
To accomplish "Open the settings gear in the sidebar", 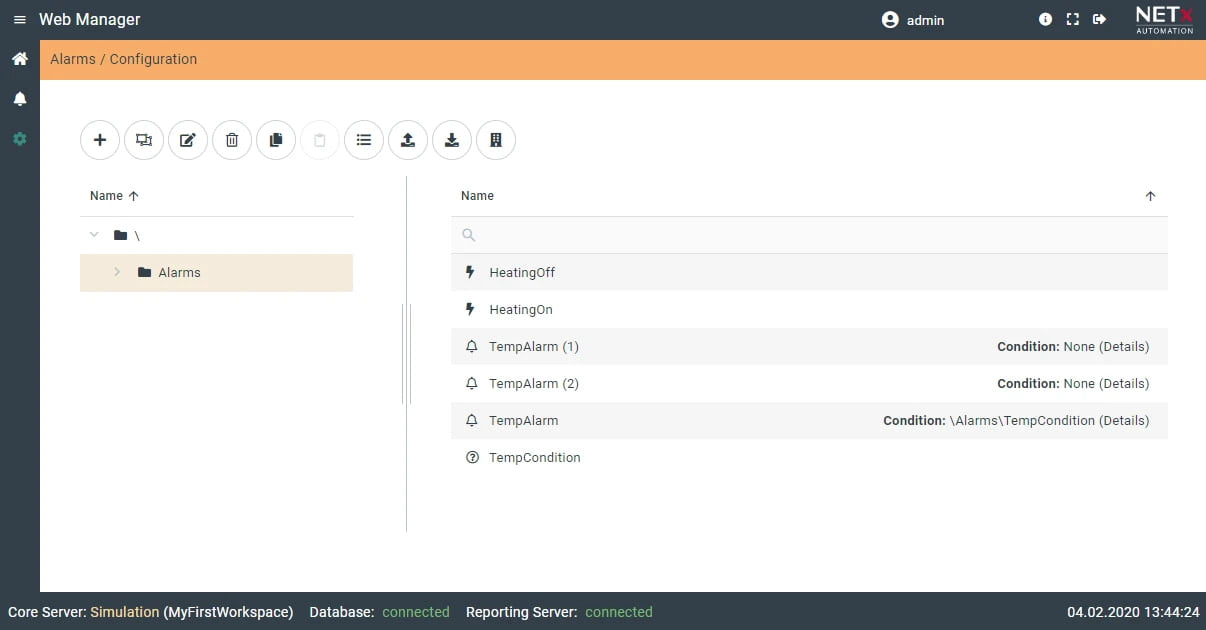I will pos(20,139).
